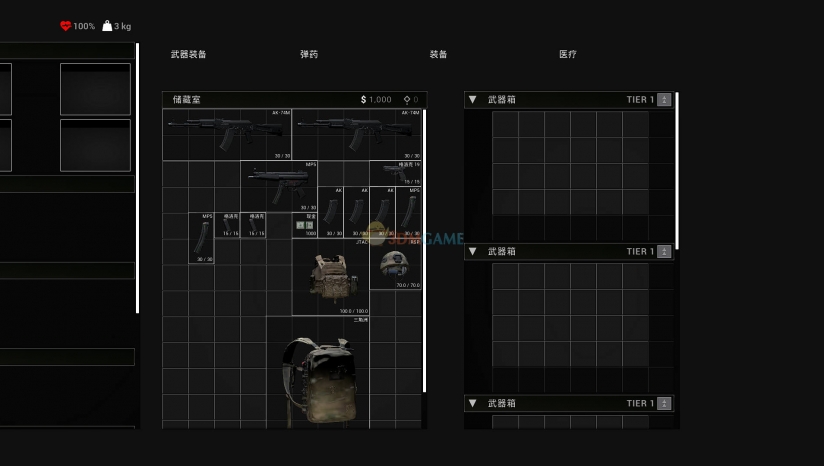
Task: Switch to the 弹药 ammo tab
Action: click(x=309, y=54)
